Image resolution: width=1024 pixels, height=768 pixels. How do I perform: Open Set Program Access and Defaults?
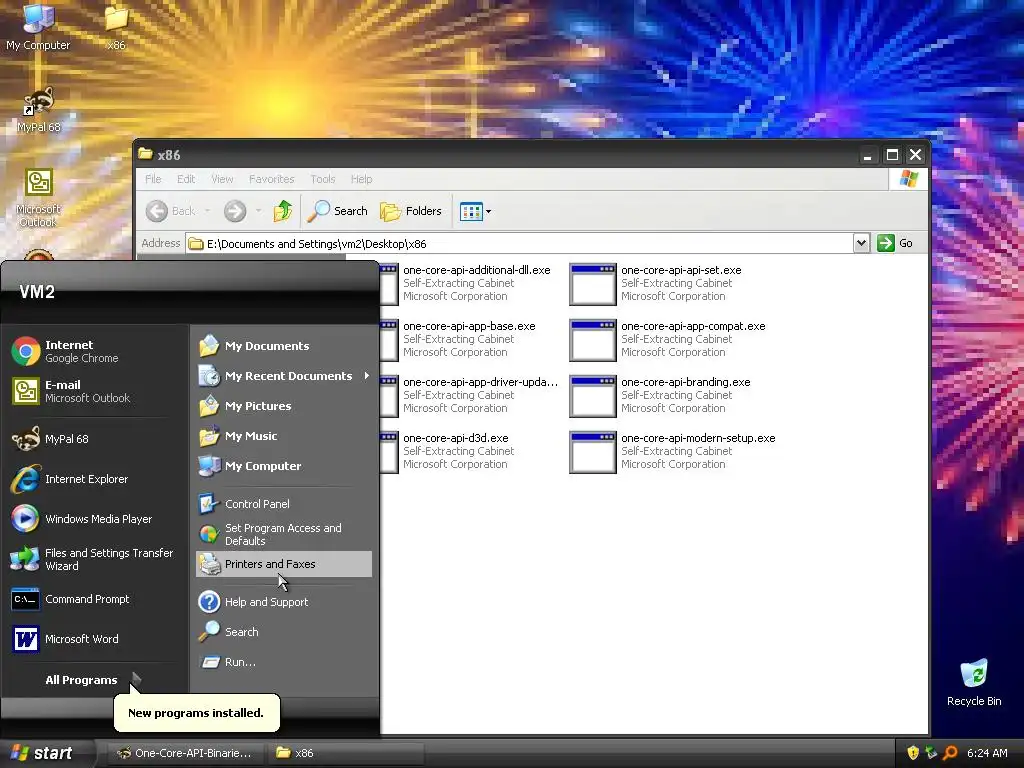[283, 534]
